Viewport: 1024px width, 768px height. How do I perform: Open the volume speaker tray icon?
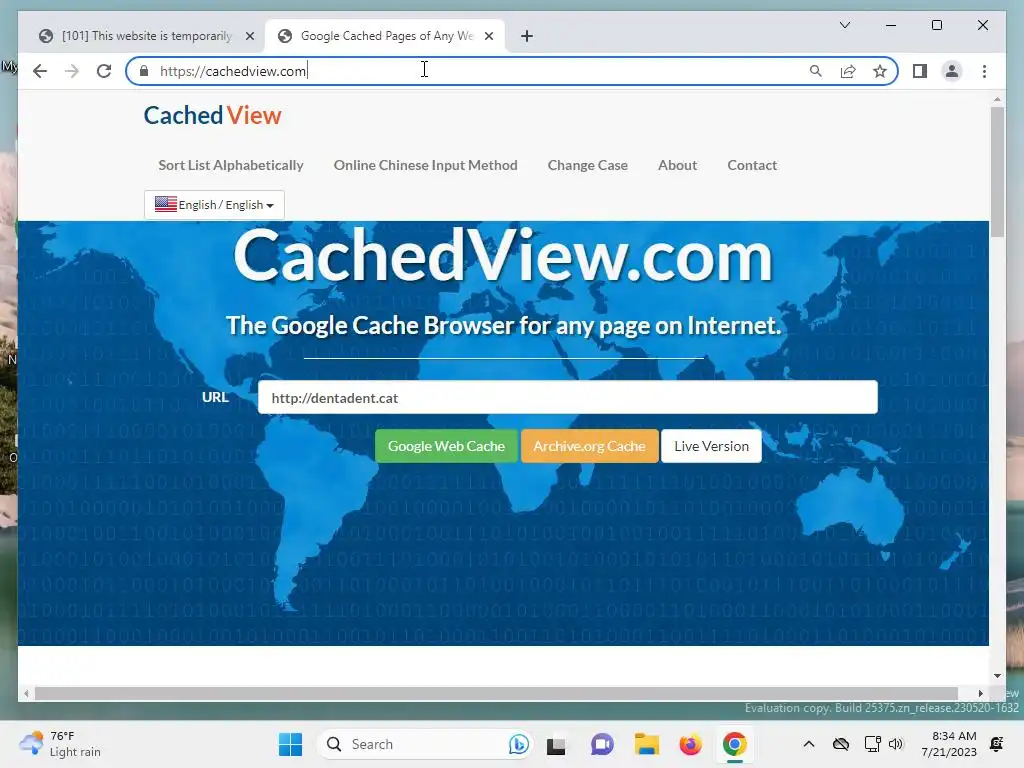click(x=896, y=744)
